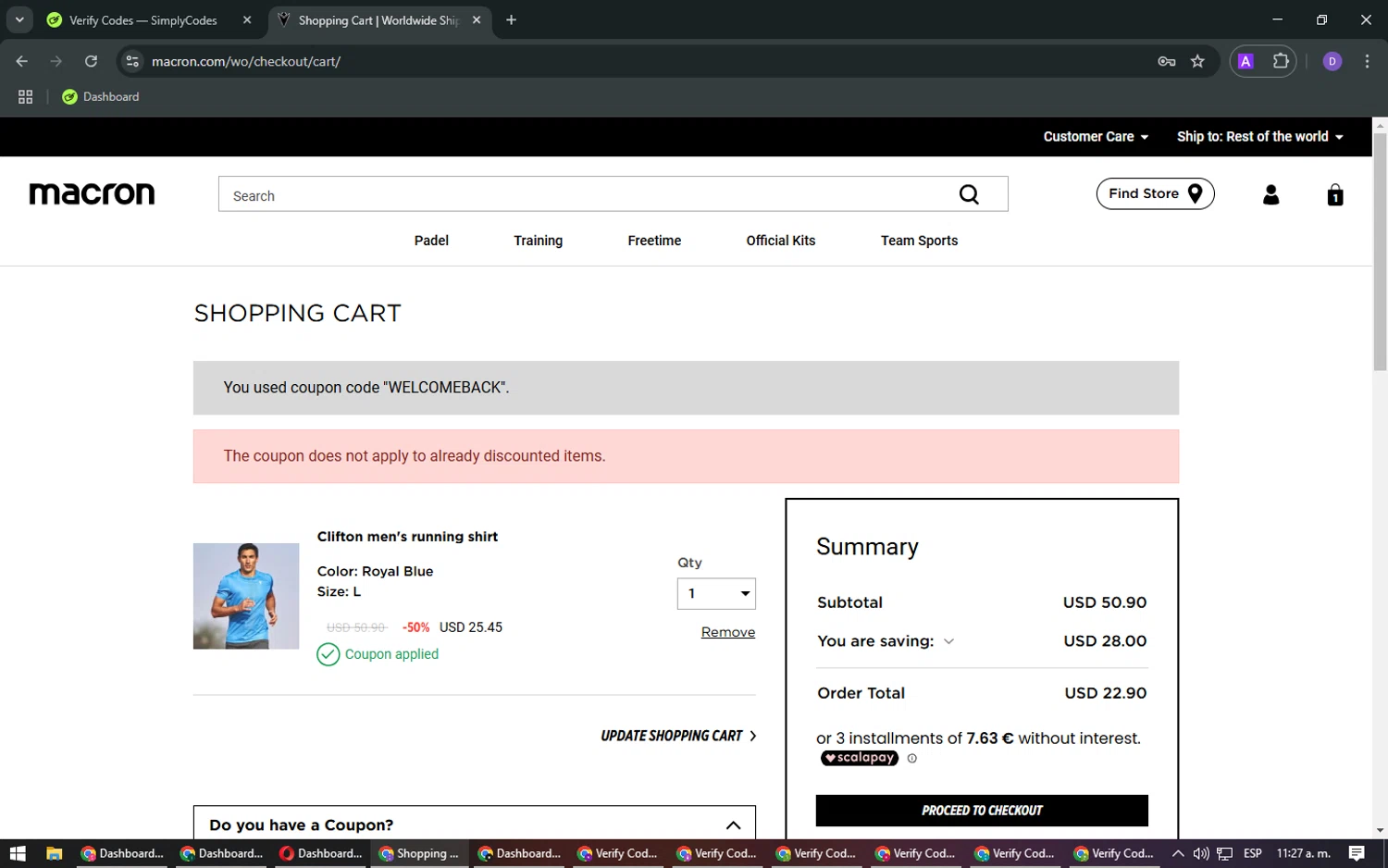Screen dimensions: 1388x868
Task: Open the Training menu
Action: (538, 241)
